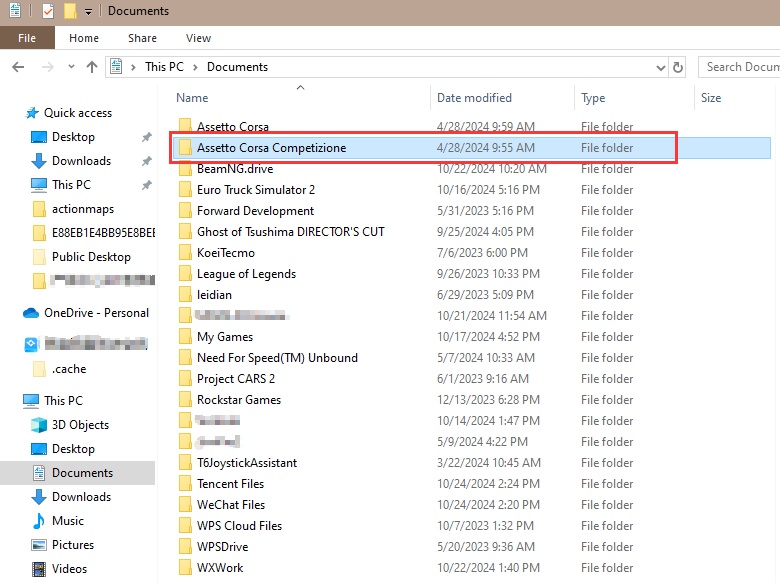
Task: Switch to the View ribbon tab
Action: (198, 38)
